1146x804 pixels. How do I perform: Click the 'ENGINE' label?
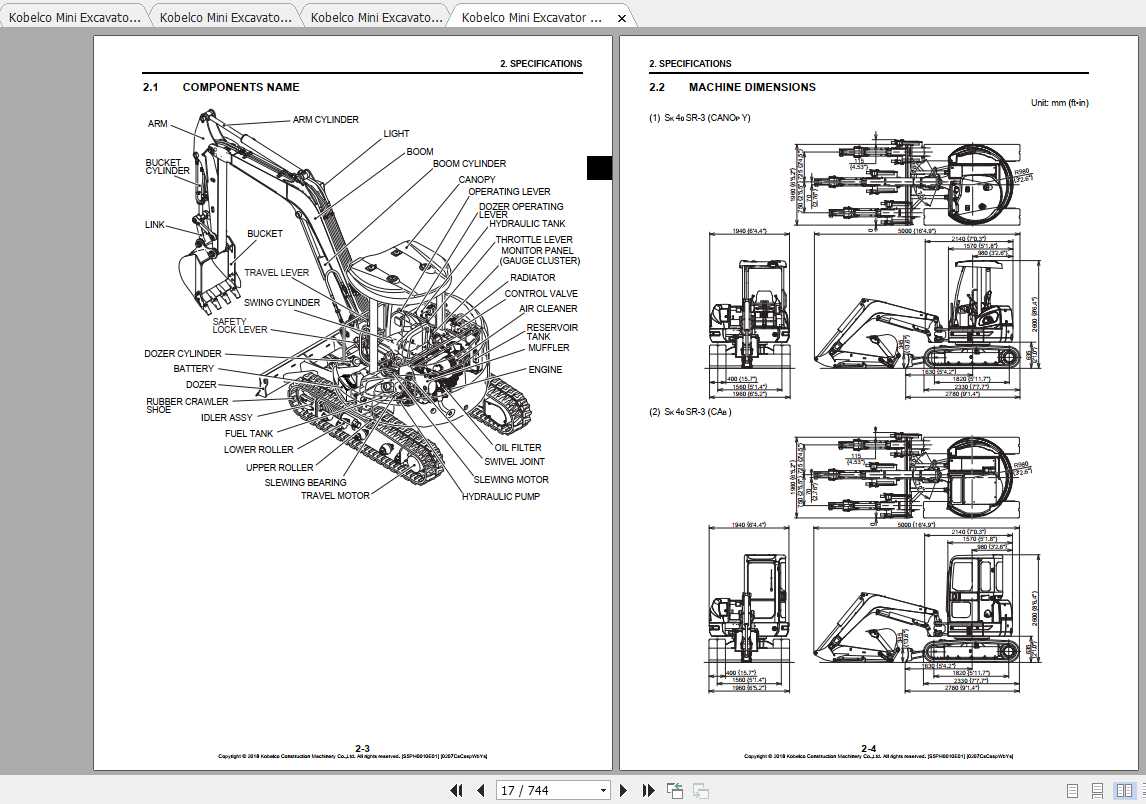click(545, 370)
